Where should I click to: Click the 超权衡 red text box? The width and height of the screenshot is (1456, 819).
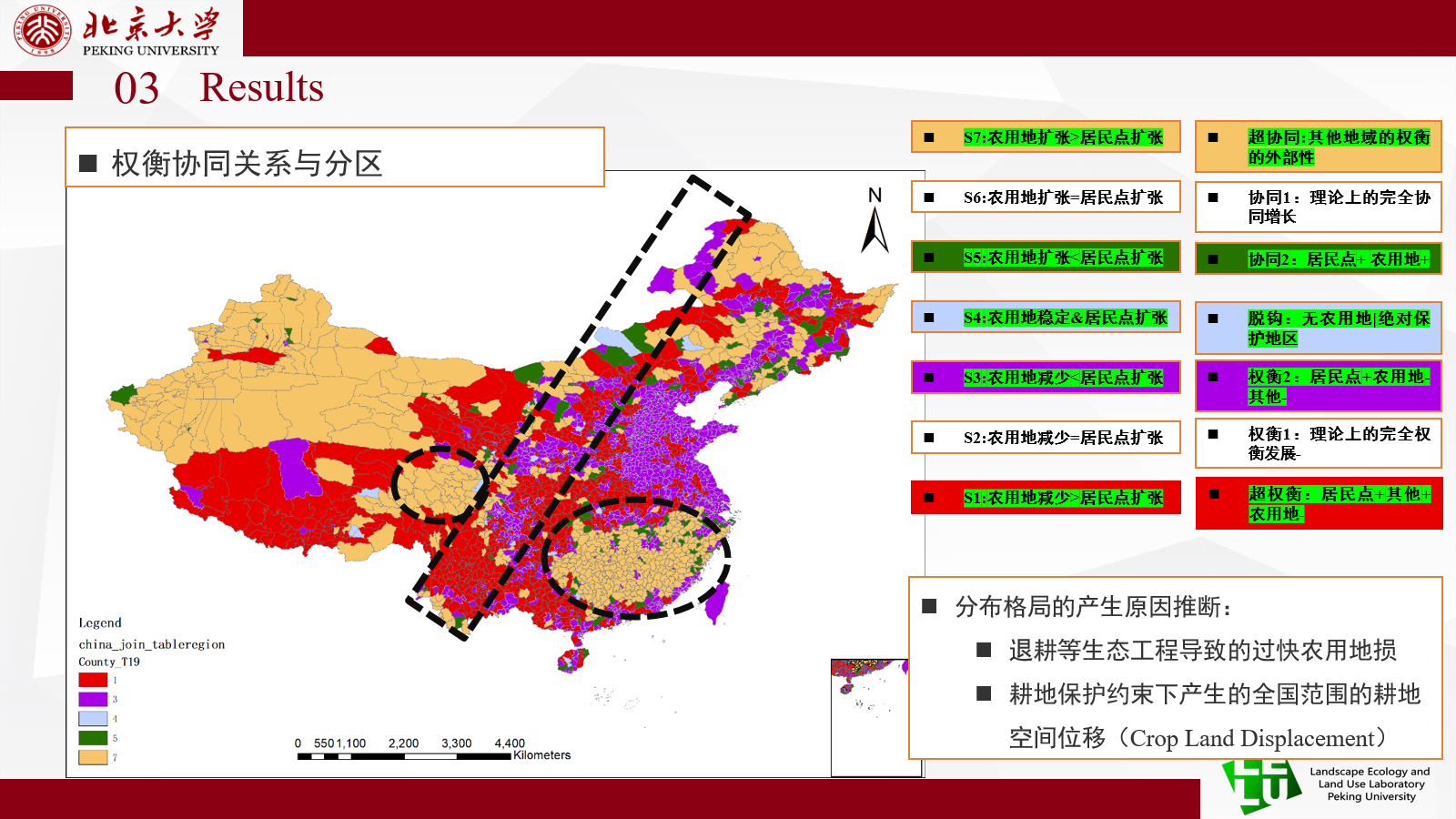1319,503
